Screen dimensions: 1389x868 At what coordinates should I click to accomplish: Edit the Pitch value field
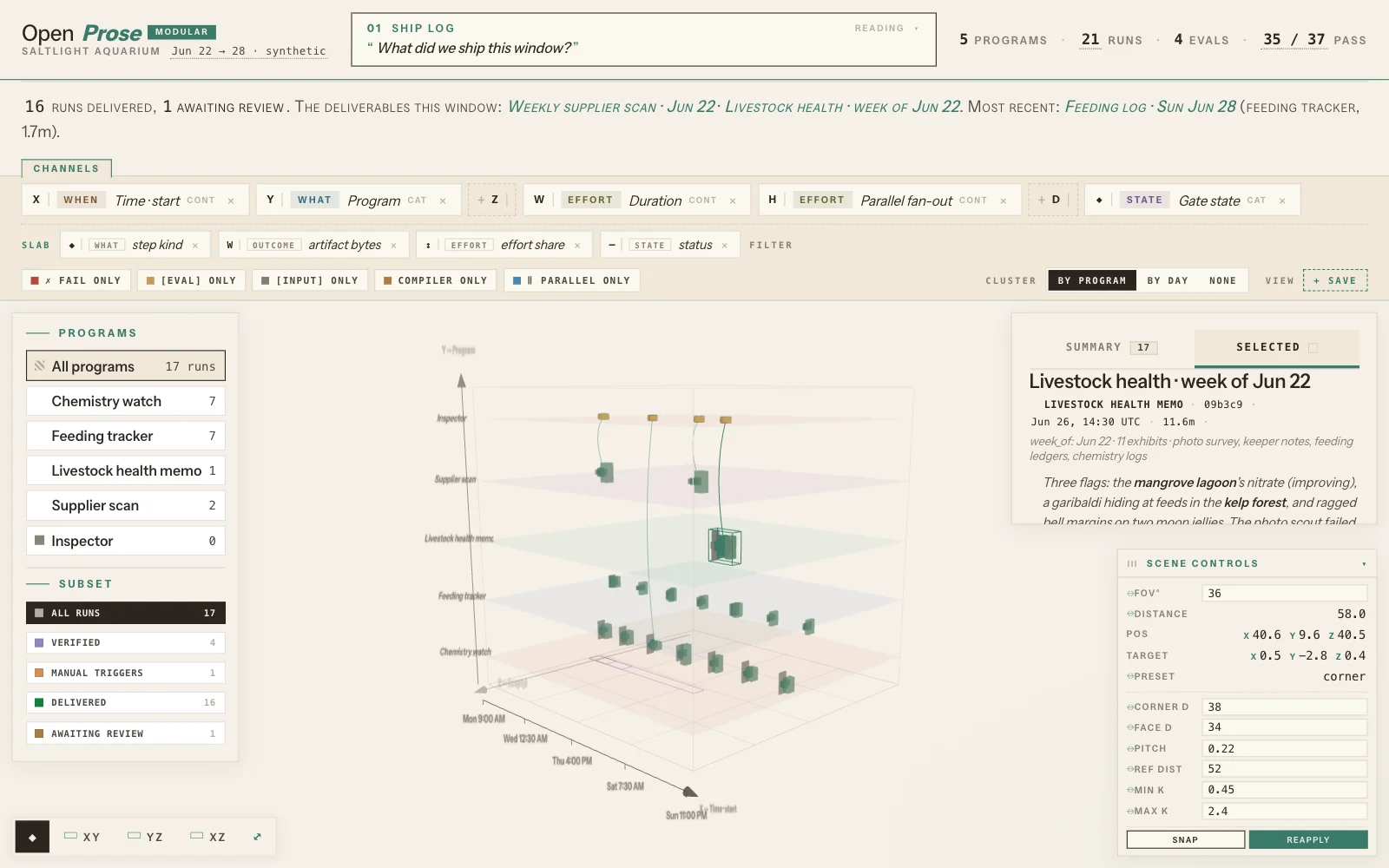coord(1284,748)
